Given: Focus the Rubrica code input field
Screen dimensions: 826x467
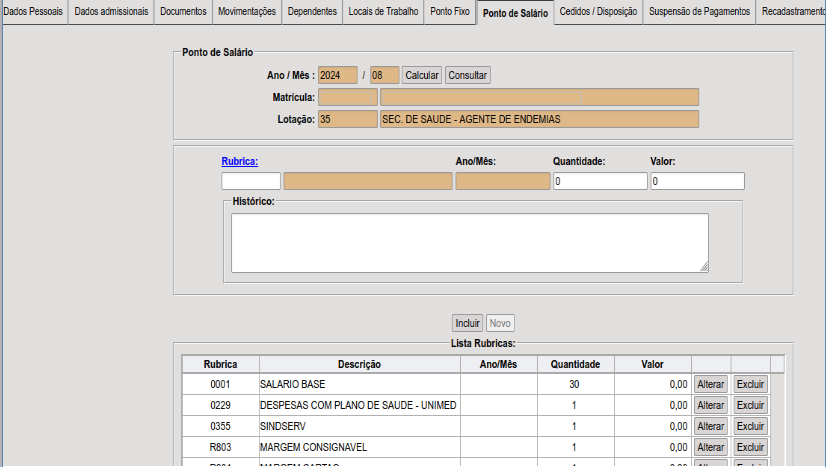Looking at the screenshot, I should click(x=251, y=181).
